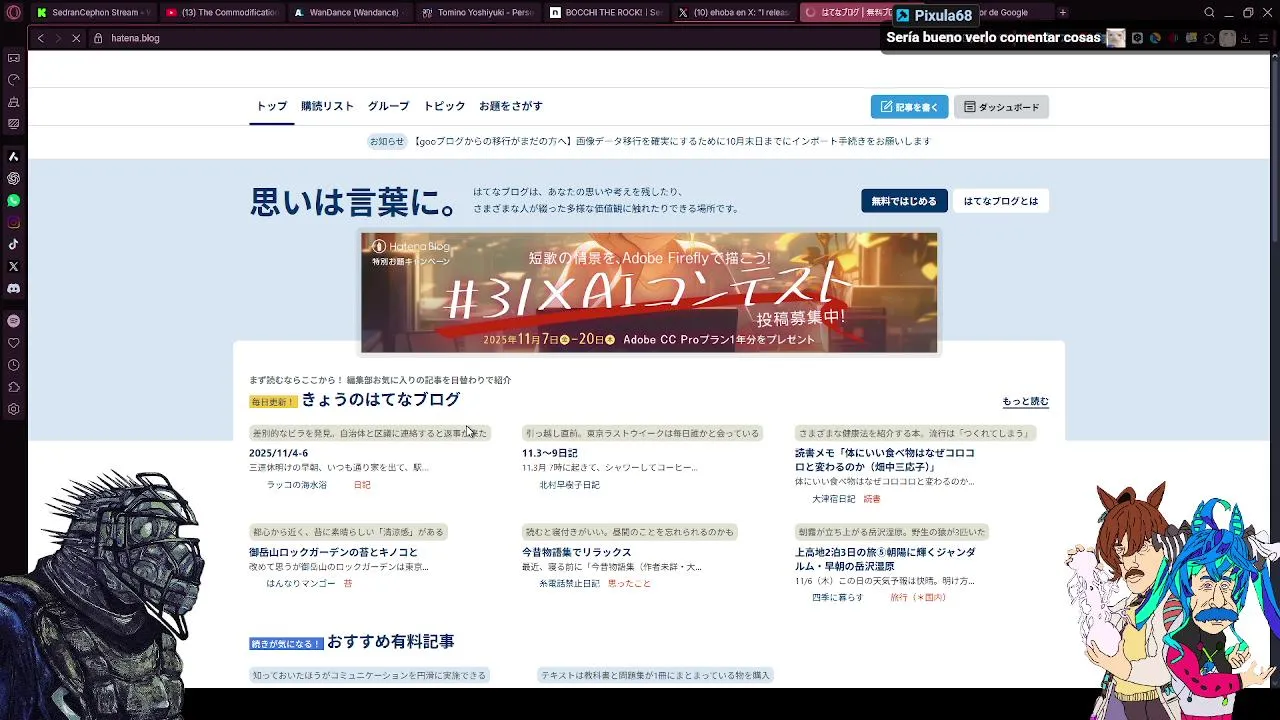Click the 大津宿日記 blog name
This screenshot has width=1280, height=720.
[x=833, y=499]
